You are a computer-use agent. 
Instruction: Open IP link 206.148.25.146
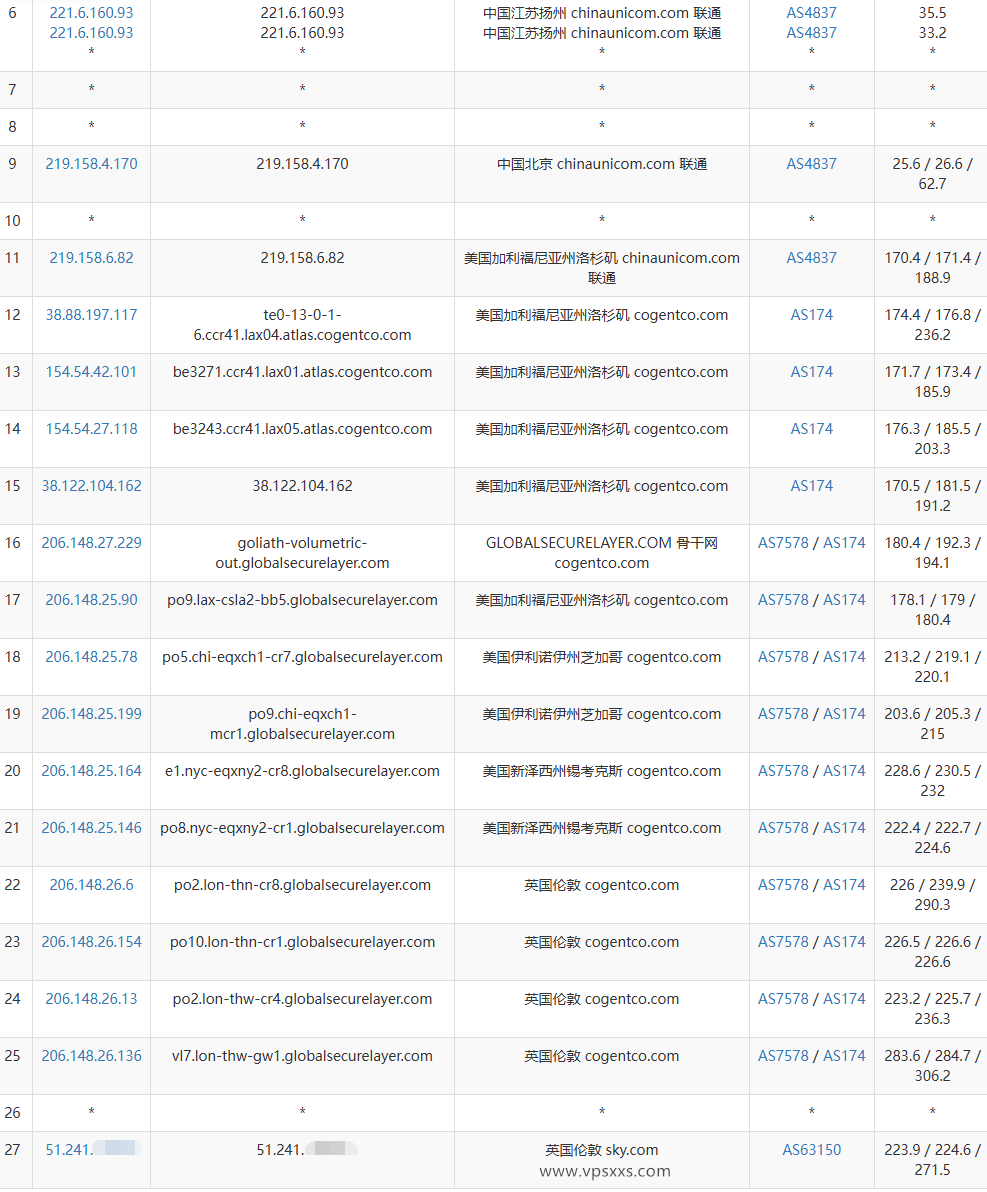91,828
